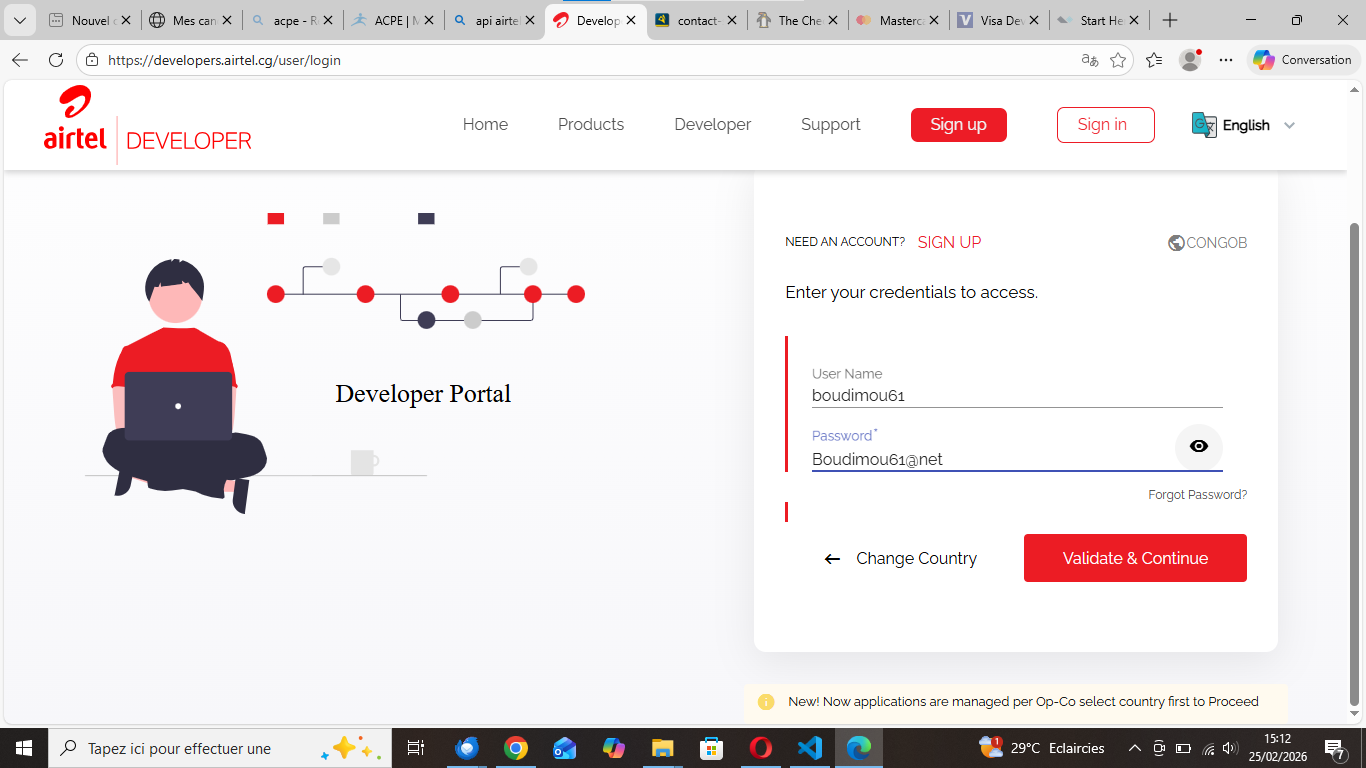1366x768 pixels.
Task: Open Thunderbird from the taskbar
Action: (x=467, y=748)
